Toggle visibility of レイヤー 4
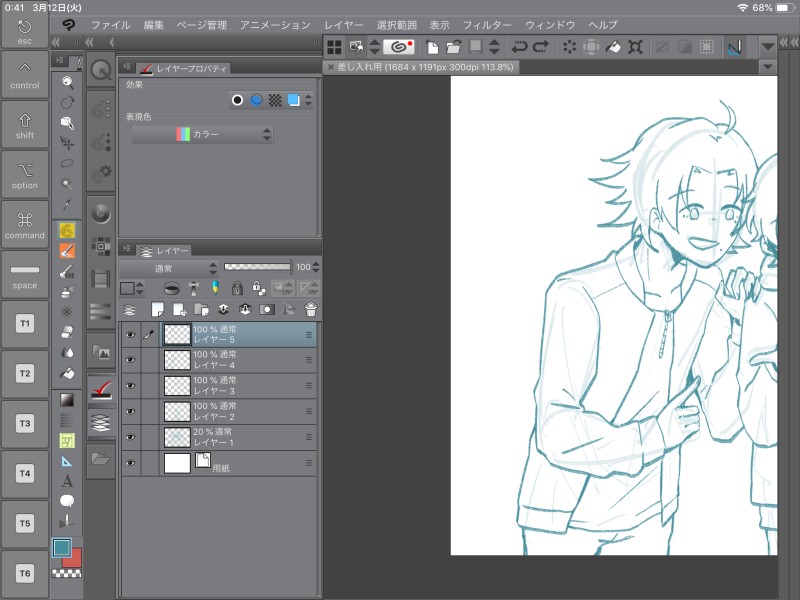 click(x=130, y=360)
